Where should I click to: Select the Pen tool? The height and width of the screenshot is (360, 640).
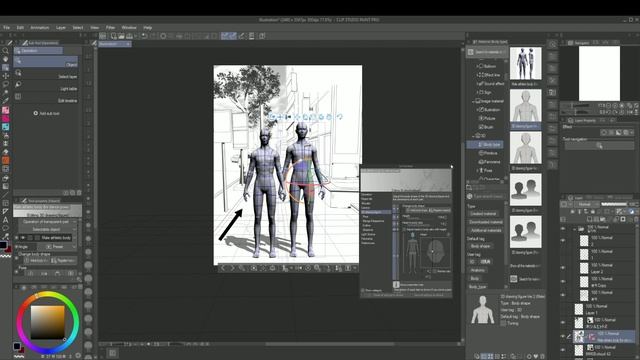pos(5,101)
